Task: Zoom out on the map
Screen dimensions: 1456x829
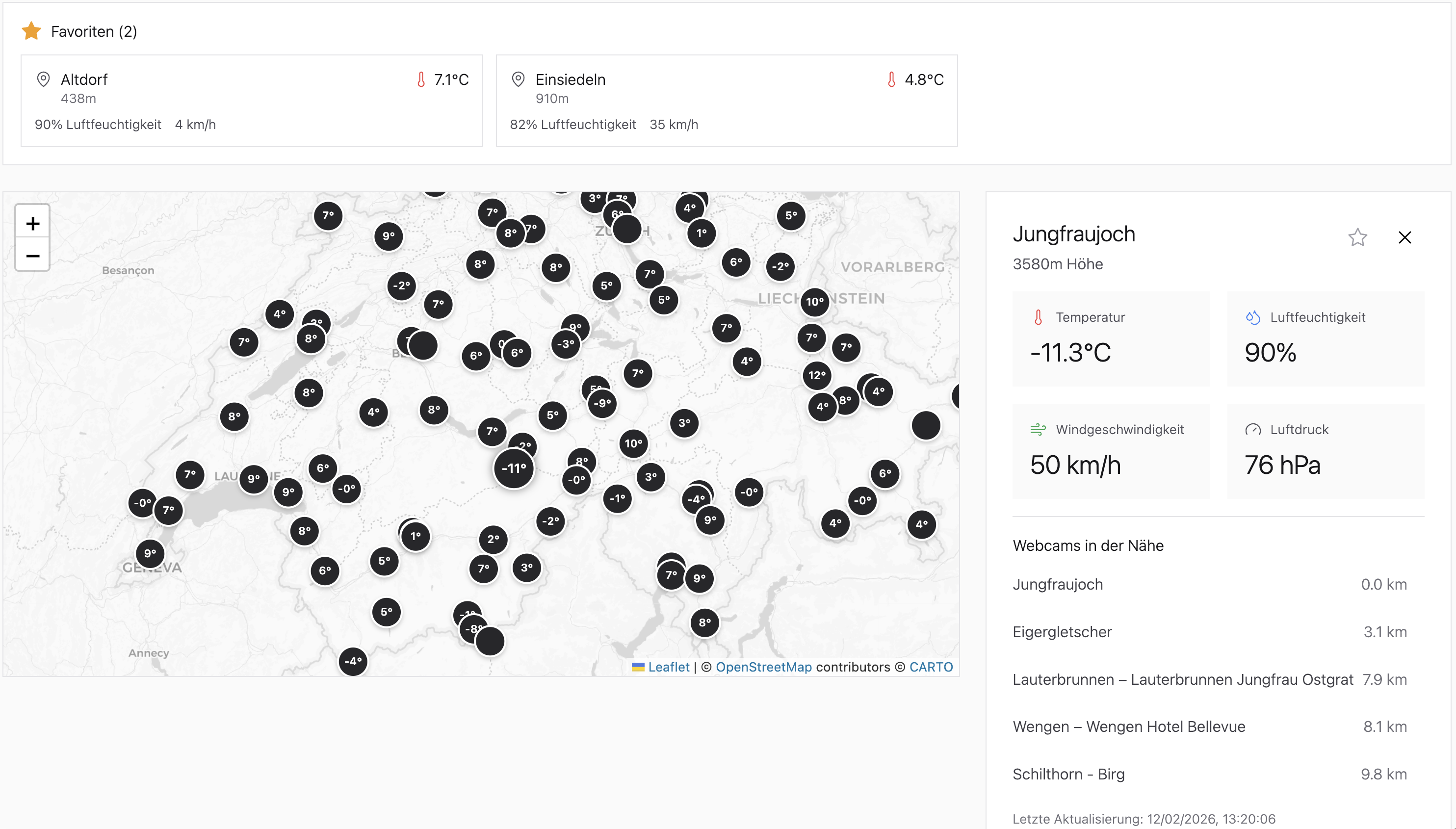Action: [32, 256]
